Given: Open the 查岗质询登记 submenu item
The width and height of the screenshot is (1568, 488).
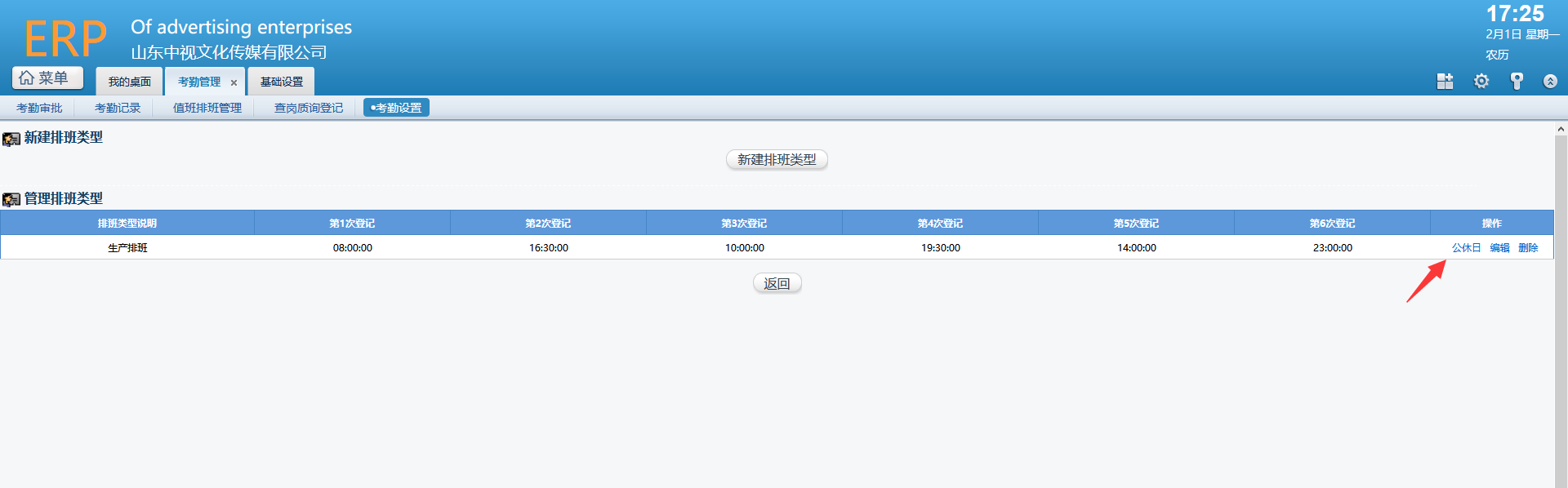Looking at the screenshot, I should pyautogui.click(x=309, y=108).
